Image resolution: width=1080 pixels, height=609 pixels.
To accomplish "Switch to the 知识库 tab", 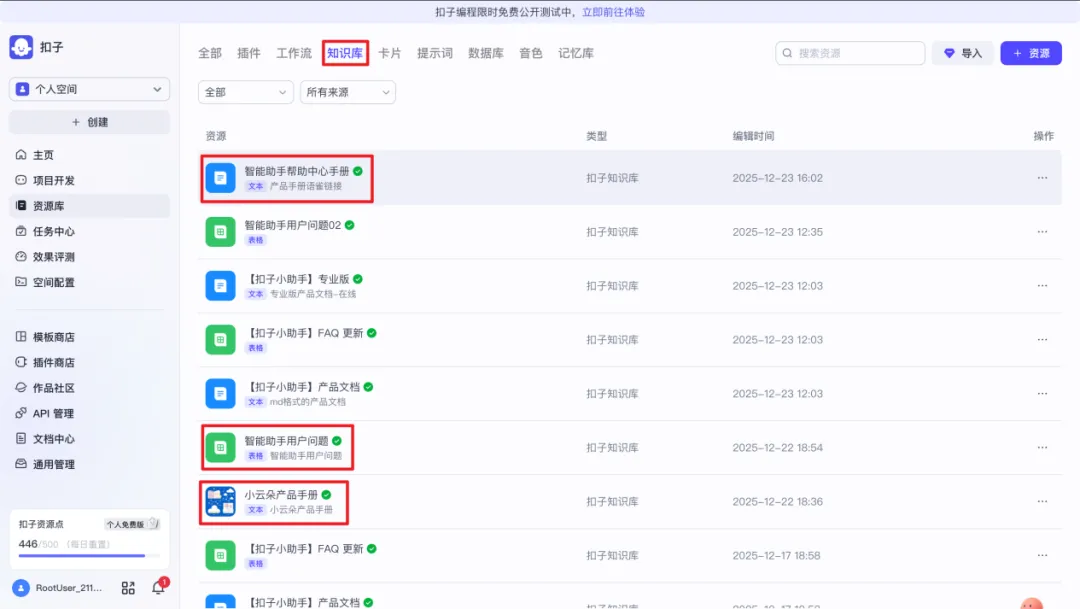I will (x=344, y=53).
